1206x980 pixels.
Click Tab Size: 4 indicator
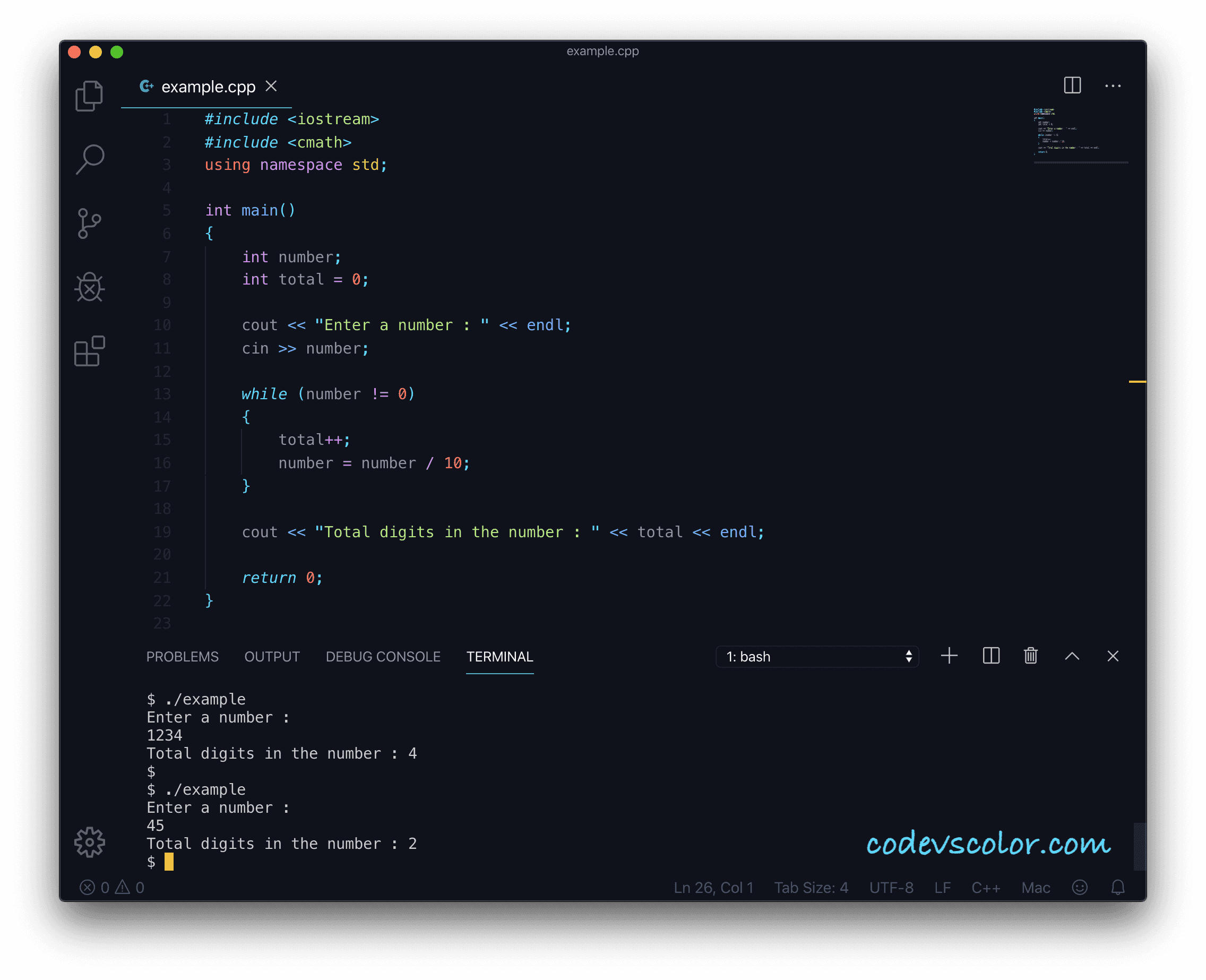point(811,888)
